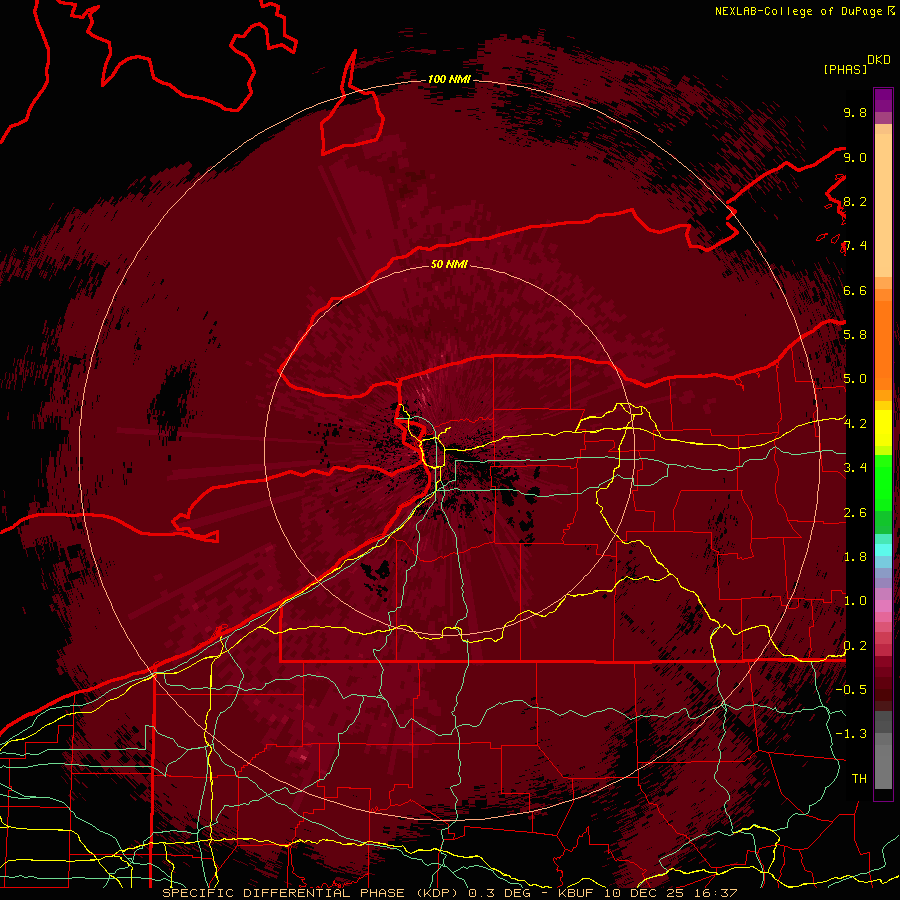This screenshot has height=900, width=900.
Task: Click the 3.4 scale value
Action: [x=855, y=467]
